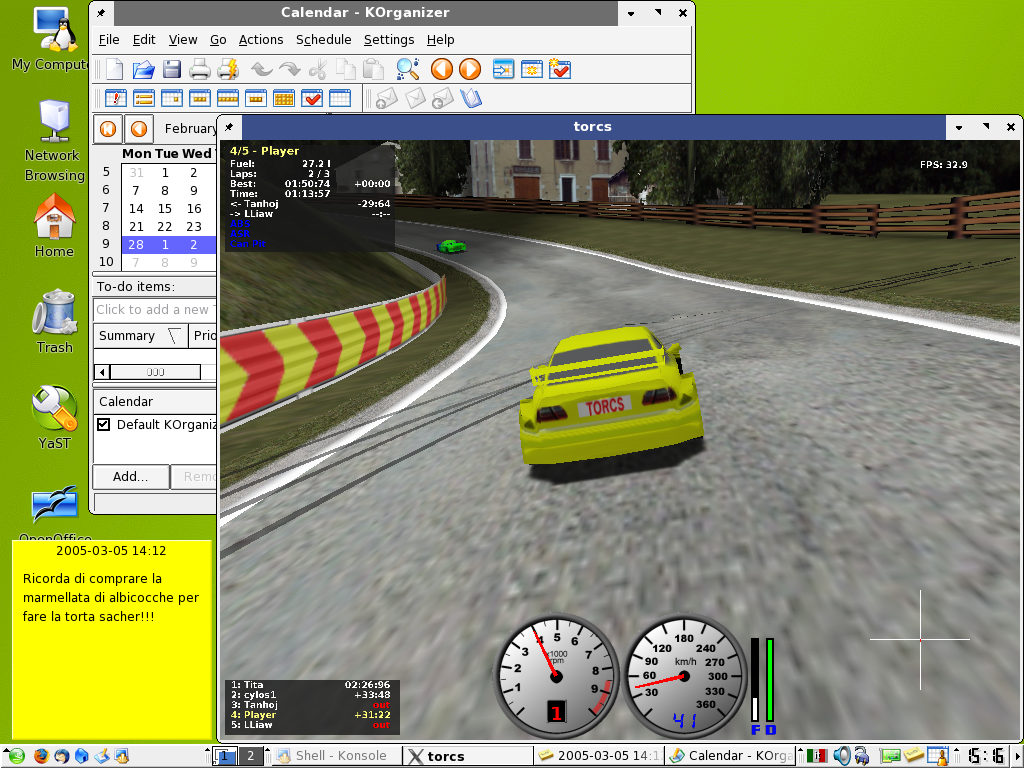Expand the Summary column sort arrow
The height and width of the screenshot is (768, 1024).
173,336
